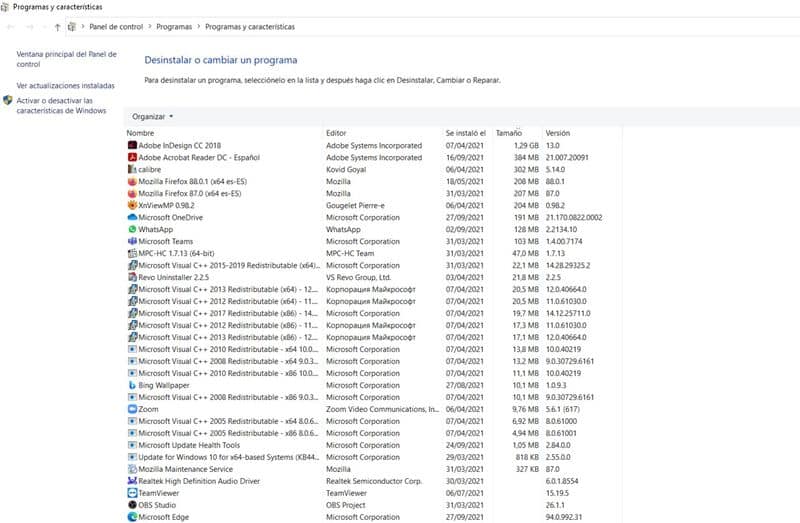Select the TeamViewer program name
This screenshot has height=523, width=800.
159,493
